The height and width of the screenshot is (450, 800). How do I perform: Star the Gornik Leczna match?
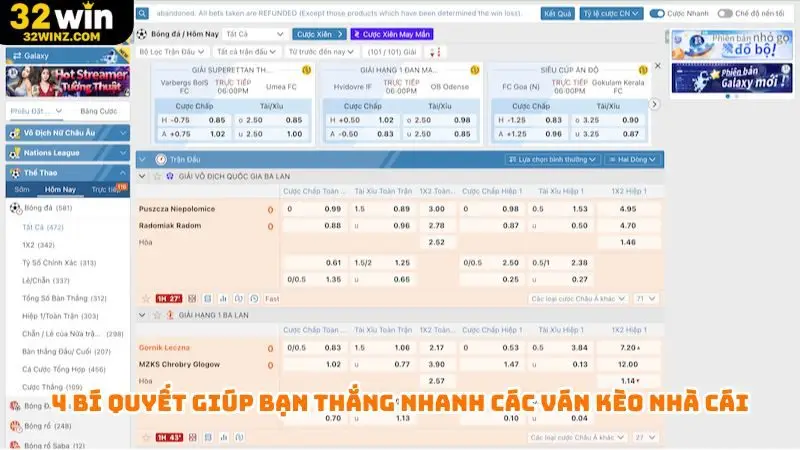[146, 437]
